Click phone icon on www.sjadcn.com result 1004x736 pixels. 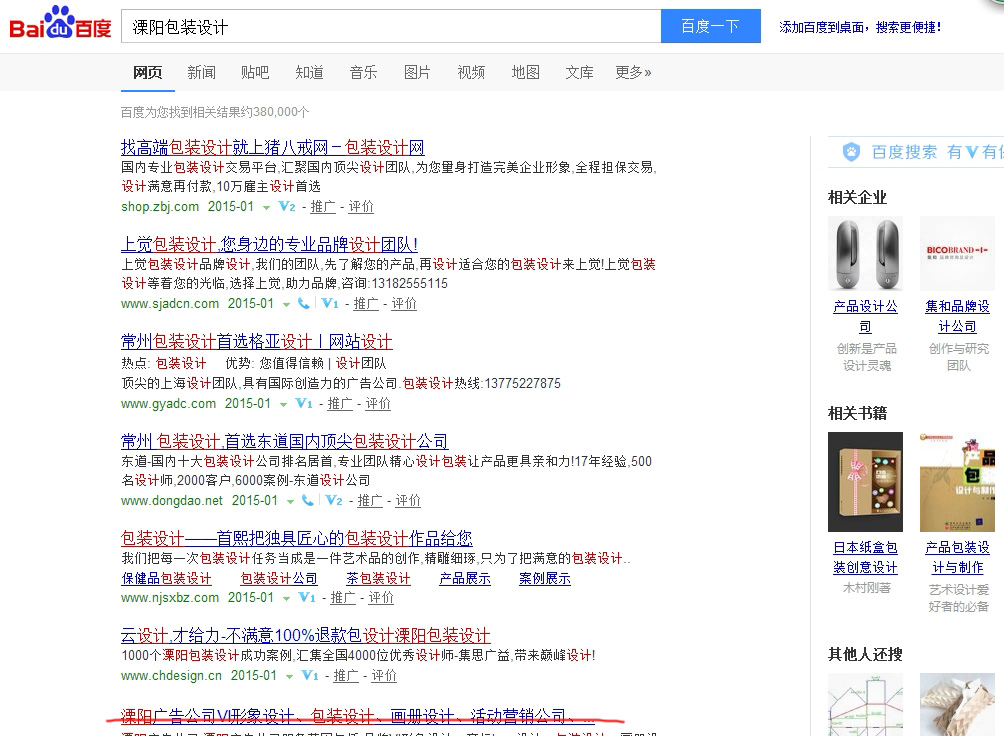click(x=304, y=304)
